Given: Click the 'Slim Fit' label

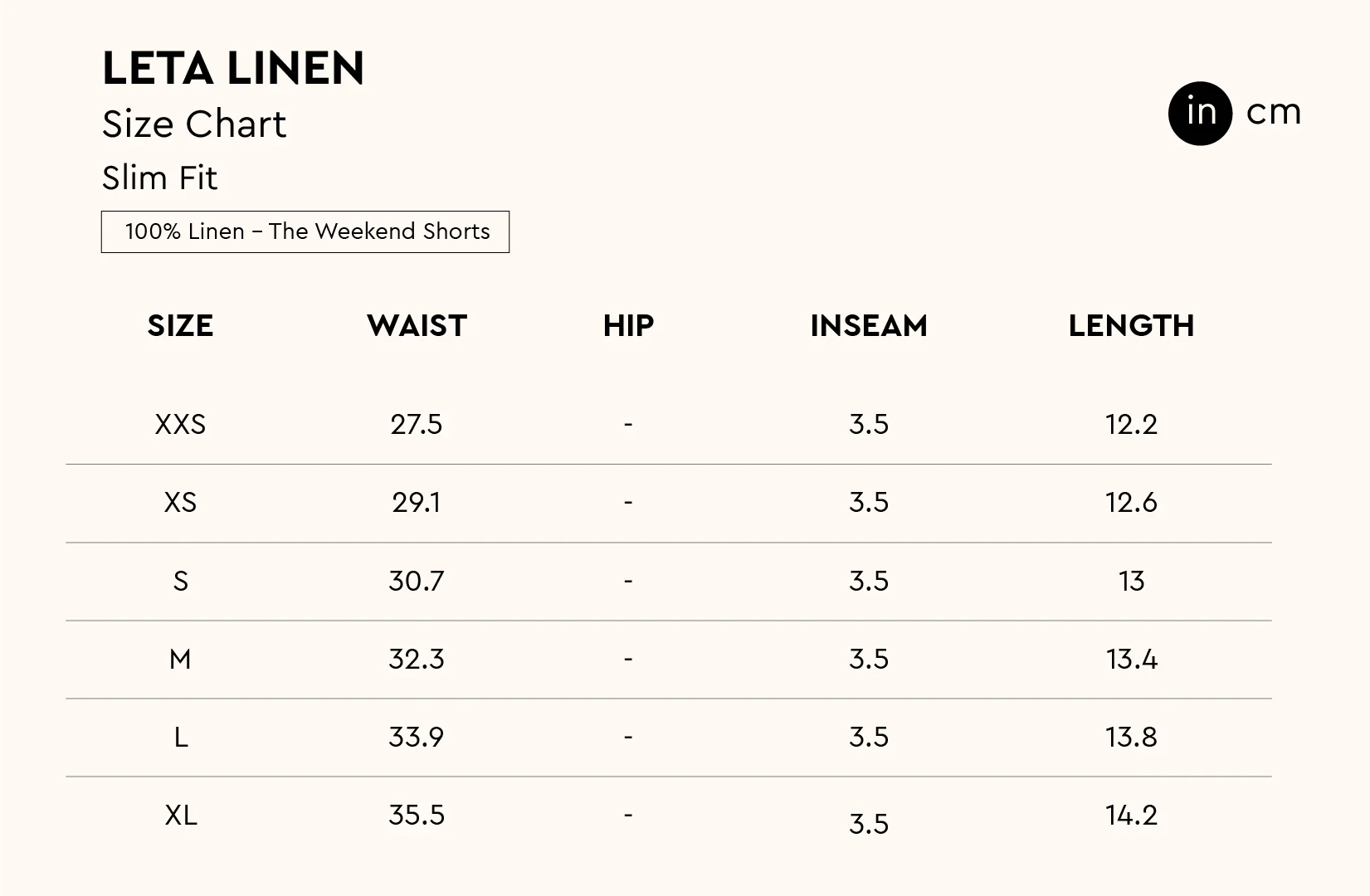Looking at the screenshot, I should click(159, 178).
